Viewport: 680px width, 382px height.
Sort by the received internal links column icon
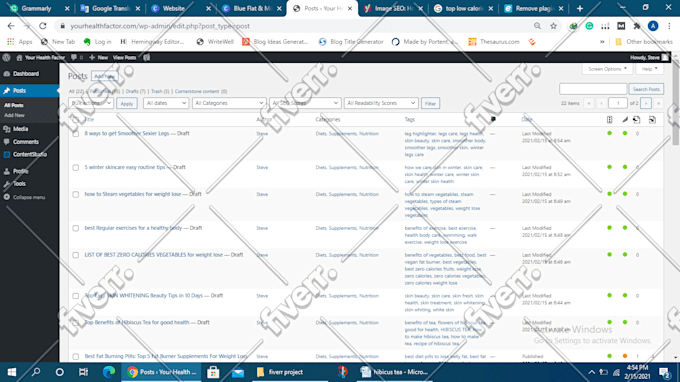(x=652, y=120)
